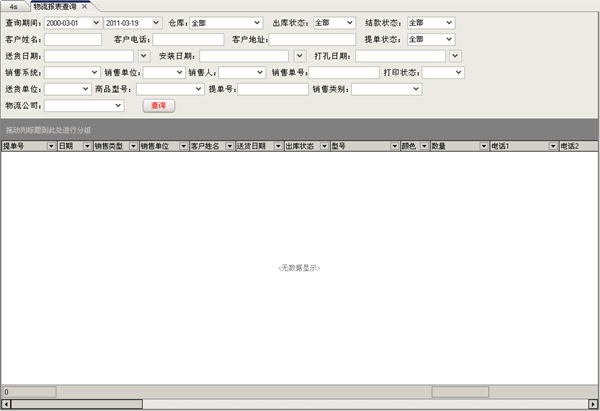Viewport: 600px width, 411px height.
Task: Open the start date 2000-03-01 picker
Action: [x=95, y=22]
